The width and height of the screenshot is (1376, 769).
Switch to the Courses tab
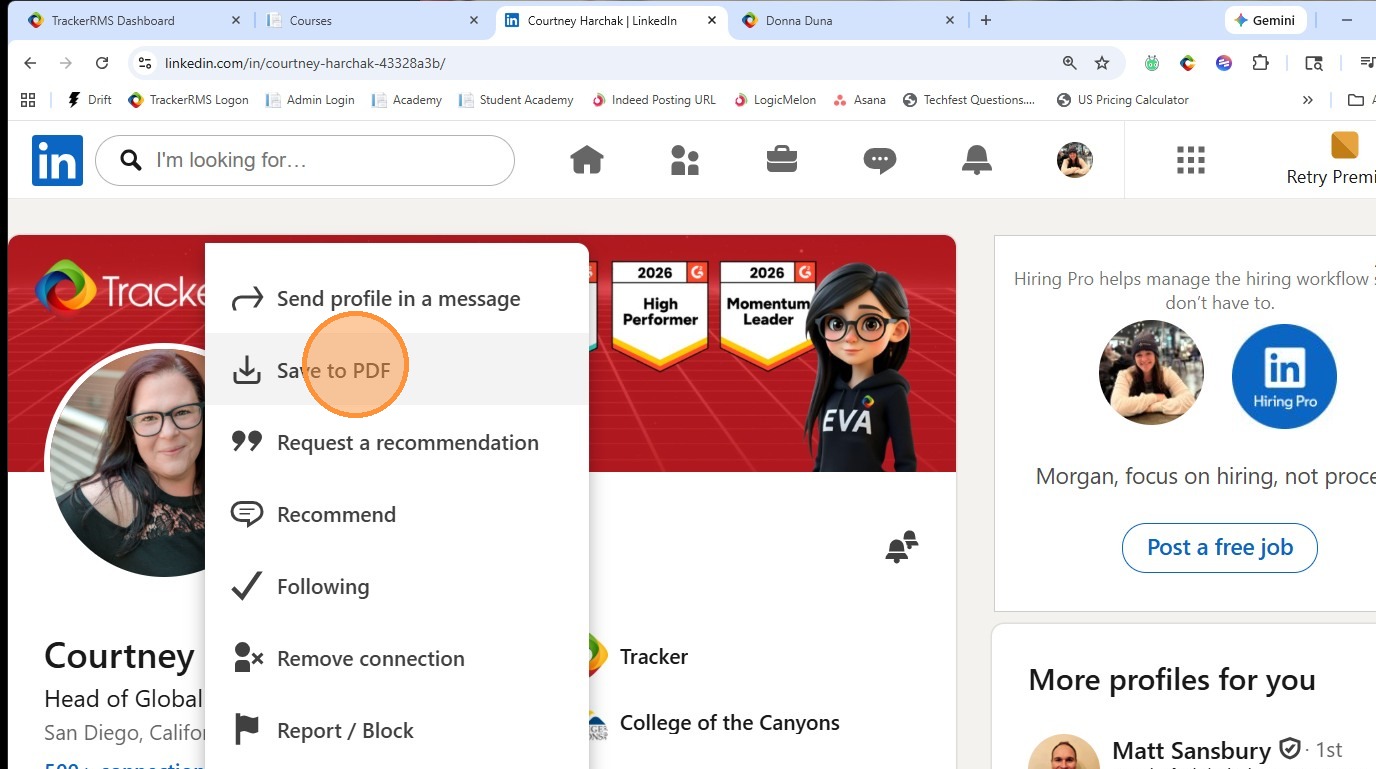click(x=372, y=20)
